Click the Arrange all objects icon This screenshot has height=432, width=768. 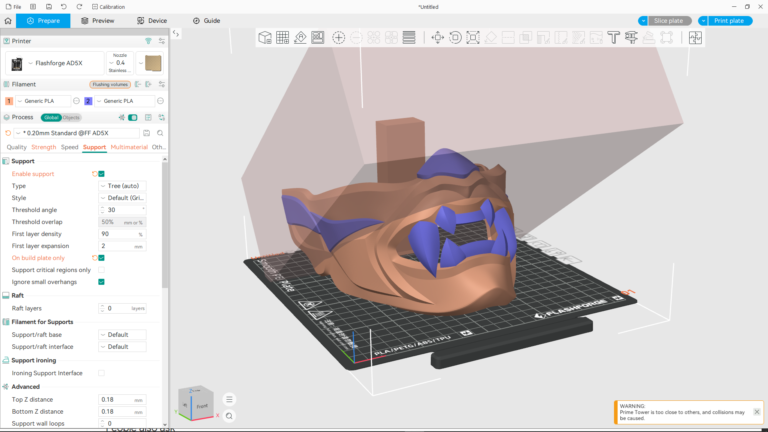point(318,38)
